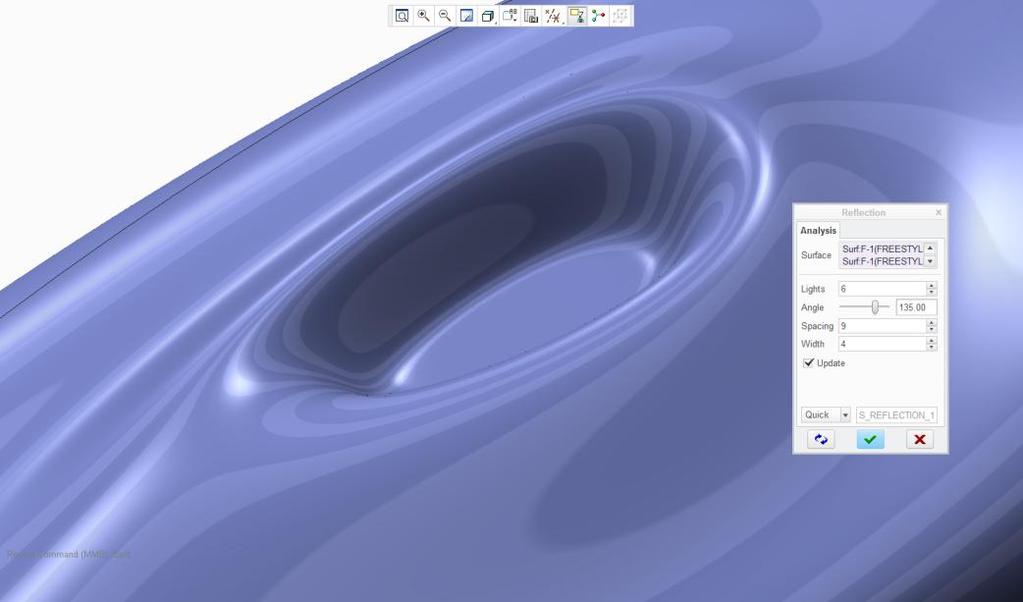Increase the Lights value with stepper

pos(932,285)
